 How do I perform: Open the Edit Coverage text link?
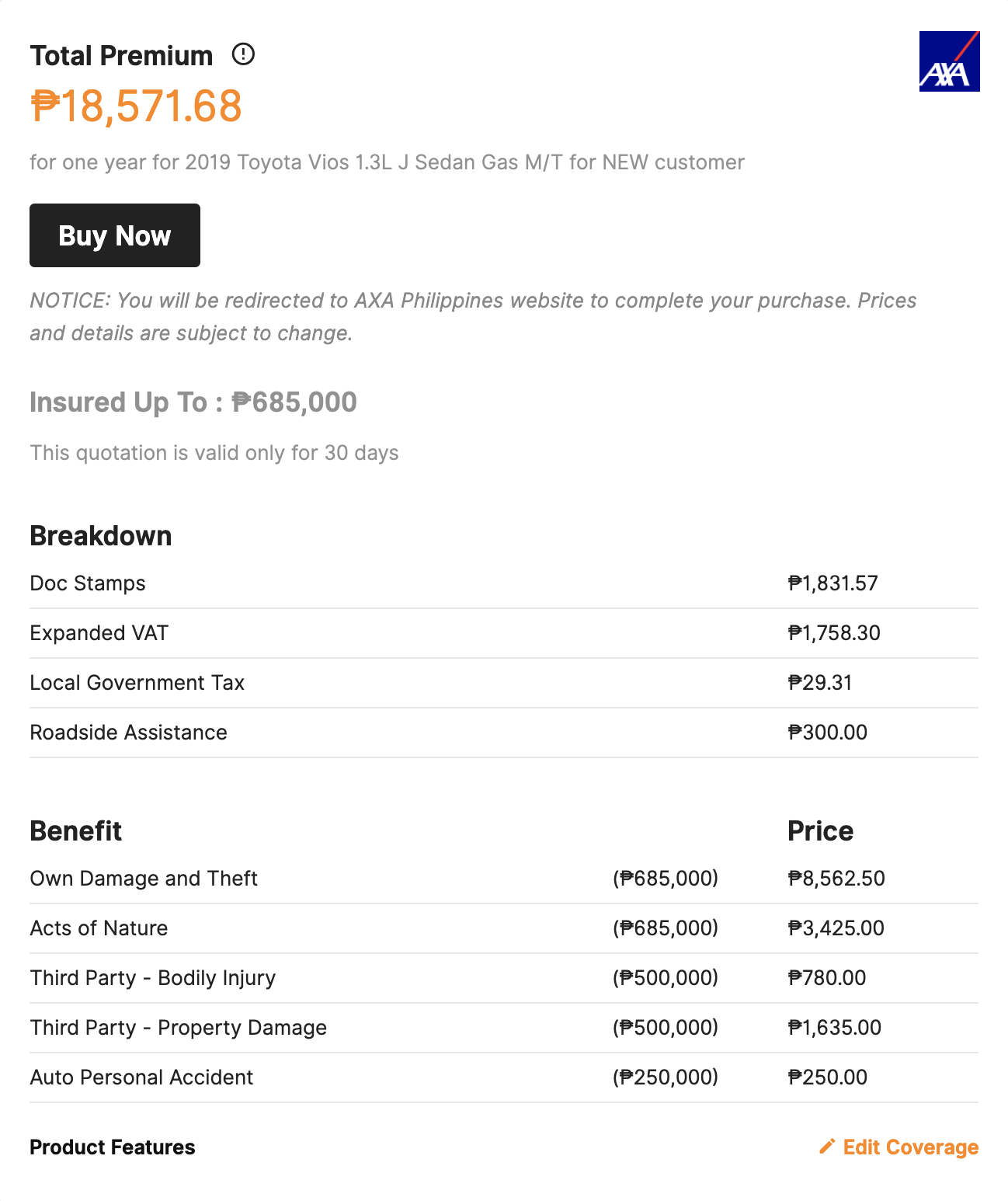pyautogui.click(x=910, y=1147)
